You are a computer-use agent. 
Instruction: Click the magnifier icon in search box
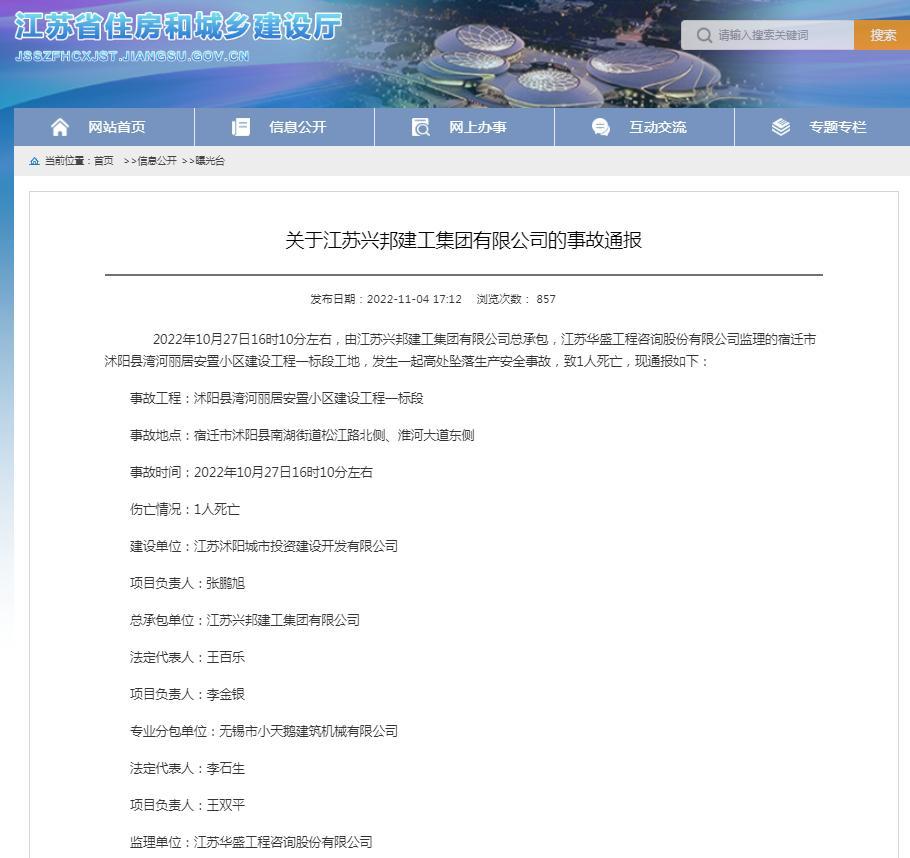point(704,35)
